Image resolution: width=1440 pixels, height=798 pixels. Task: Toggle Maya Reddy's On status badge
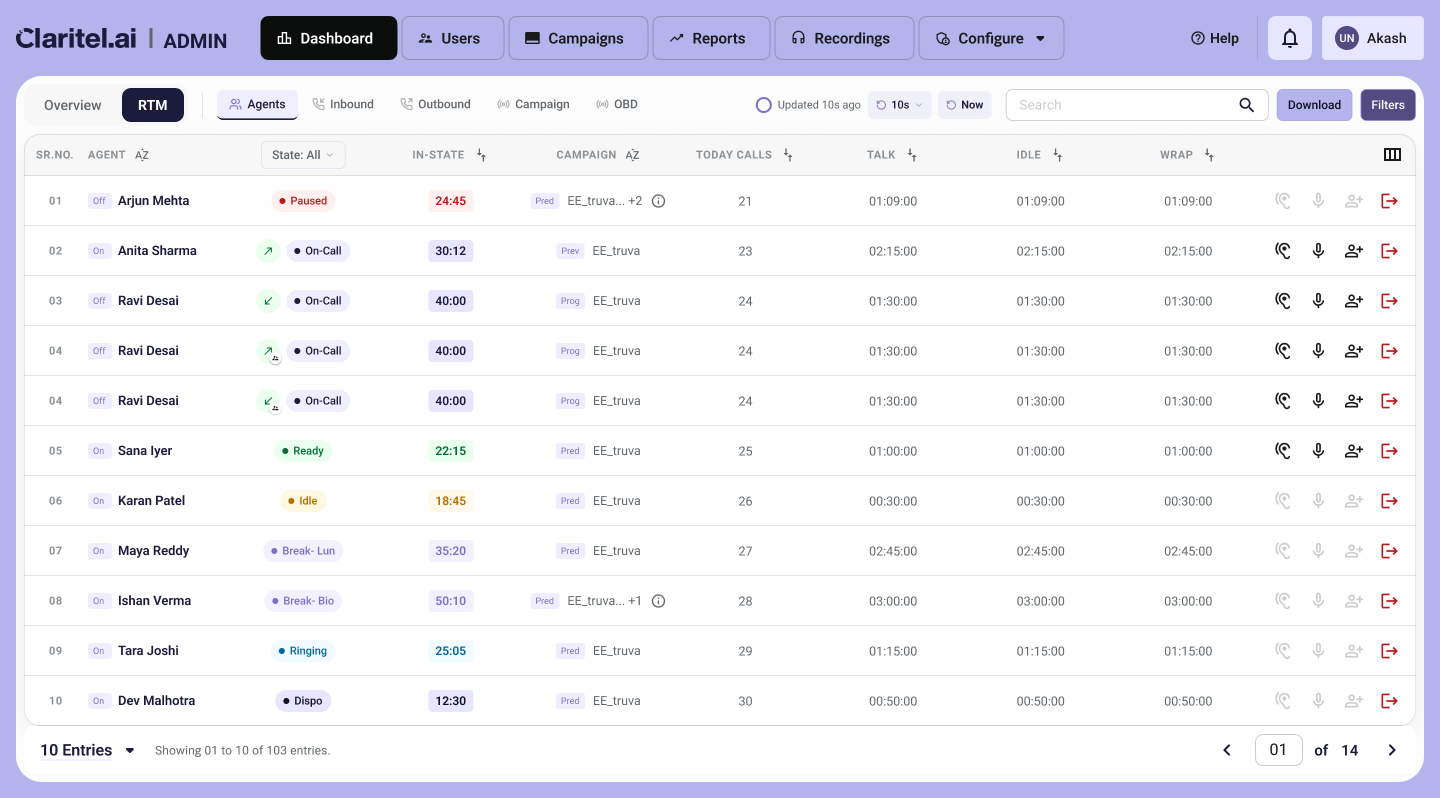99,551
